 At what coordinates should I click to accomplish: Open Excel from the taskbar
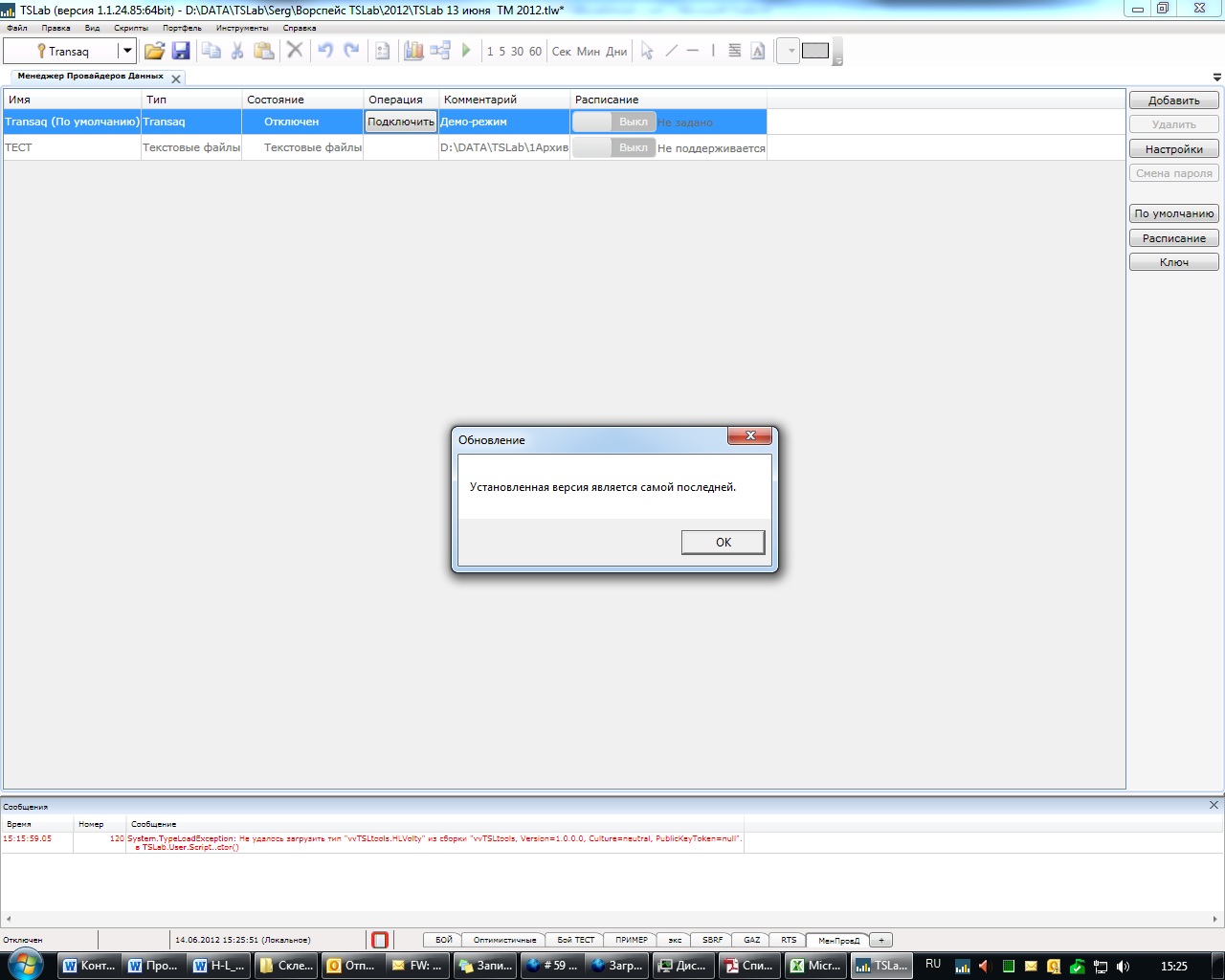(815, 966)
